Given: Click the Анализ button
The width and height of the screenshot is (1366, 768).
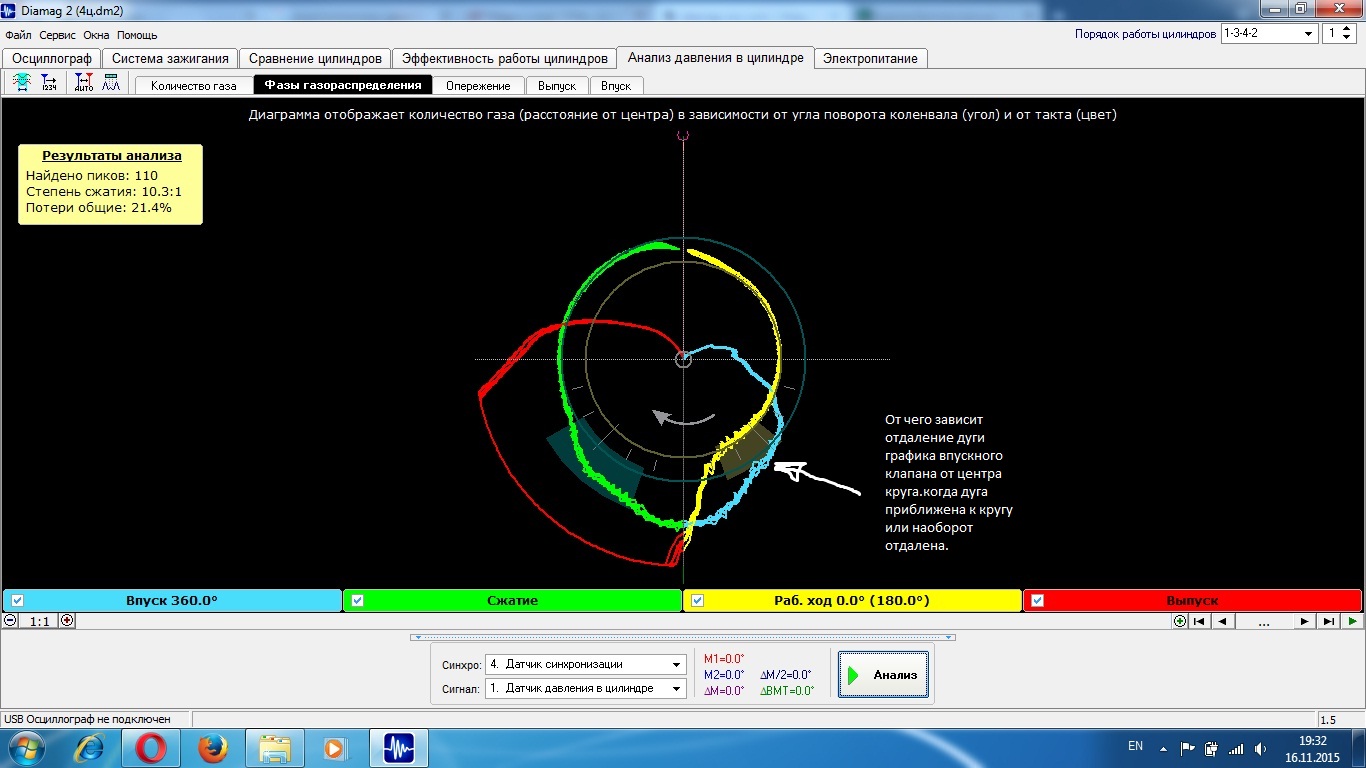Looking at the screenshot, I should pyautogui.click(x=883, y=675).
